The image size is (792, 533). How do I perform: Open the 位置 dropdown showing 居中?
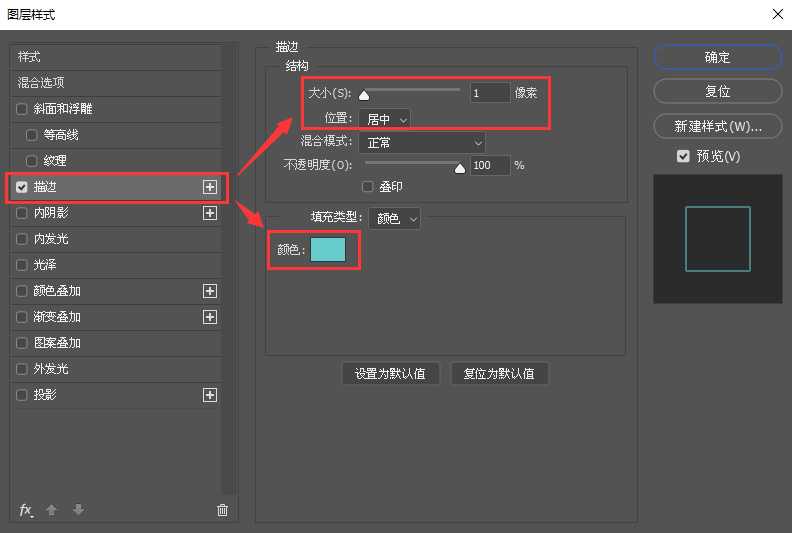387,119
